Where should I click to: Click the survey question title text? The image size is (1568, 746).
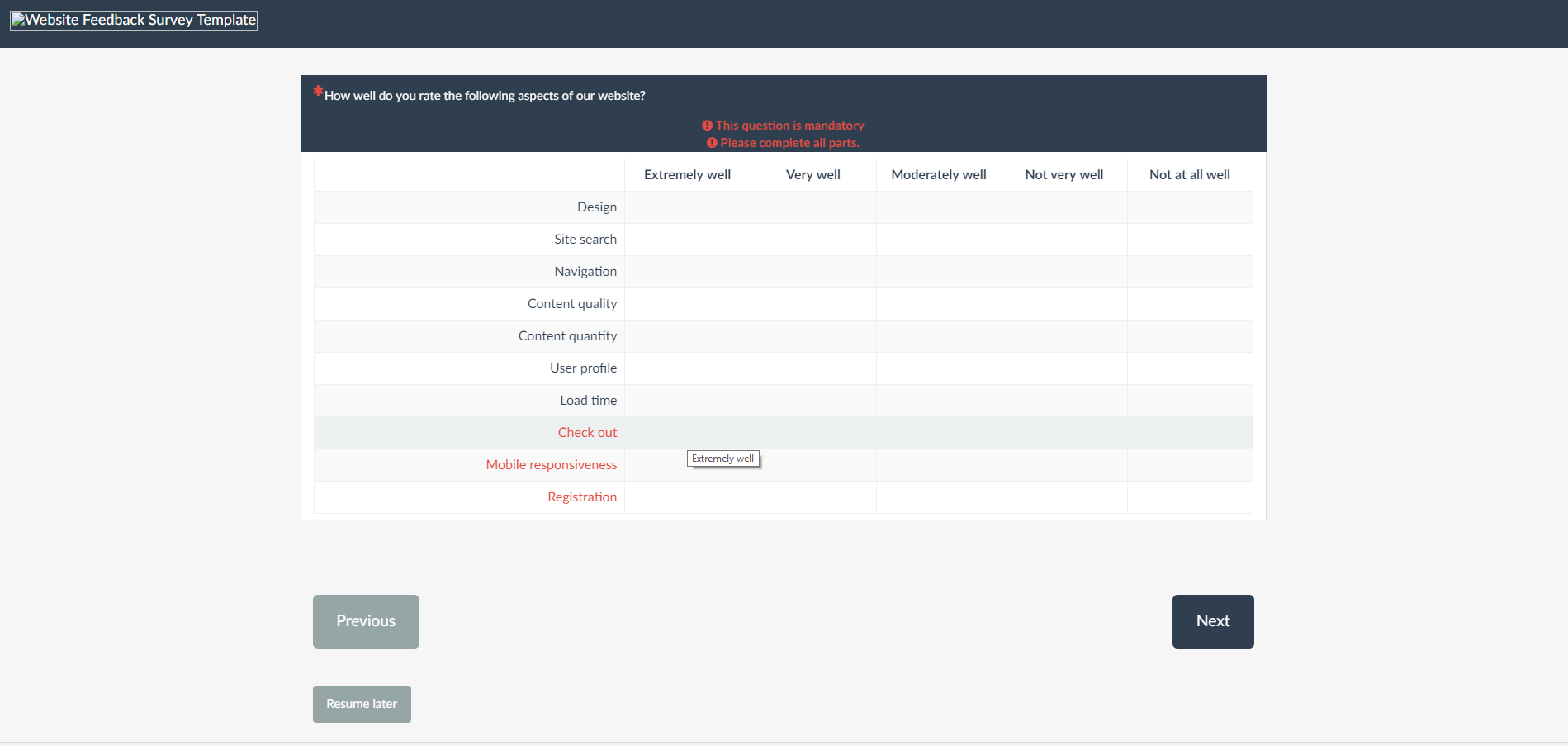coord(485,96)
